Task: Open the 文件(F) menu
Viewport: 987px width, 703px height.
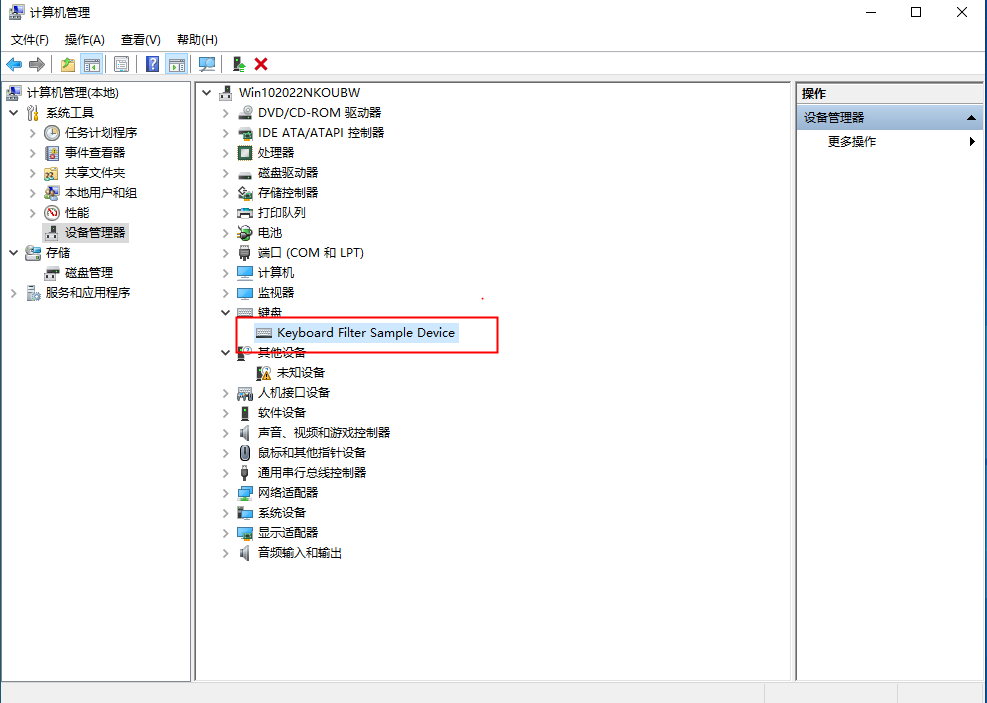Action: tap(30, 40)
